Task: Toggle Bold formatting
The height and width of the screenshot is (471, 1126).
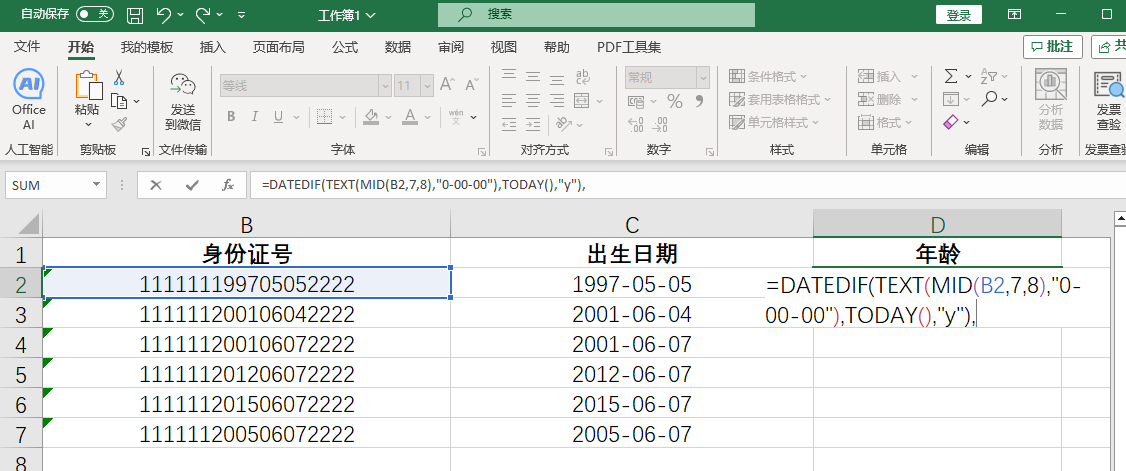Action: point(231,116)
